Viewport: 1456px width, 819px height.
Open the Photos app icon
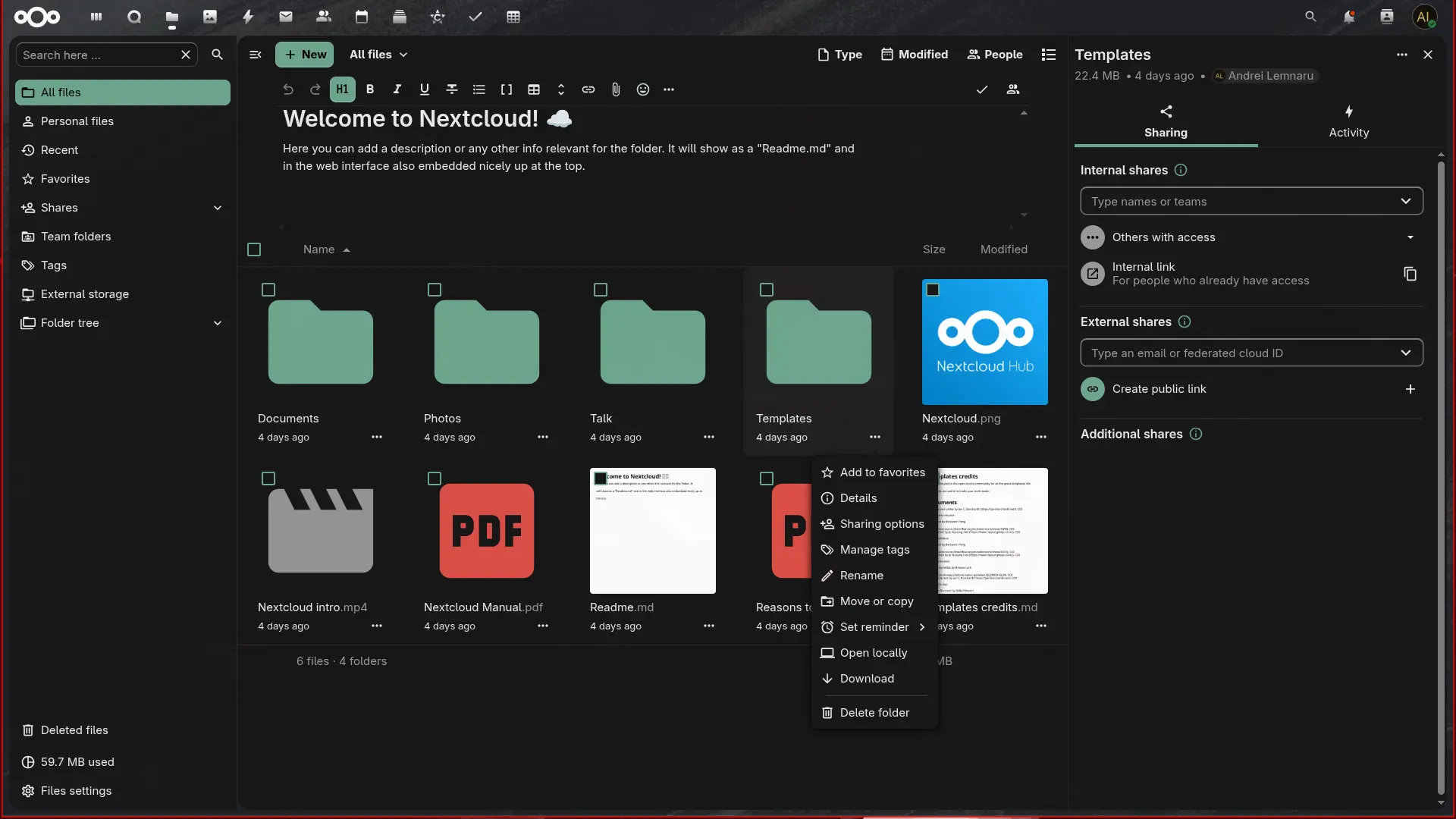click(x=210, y=17)
